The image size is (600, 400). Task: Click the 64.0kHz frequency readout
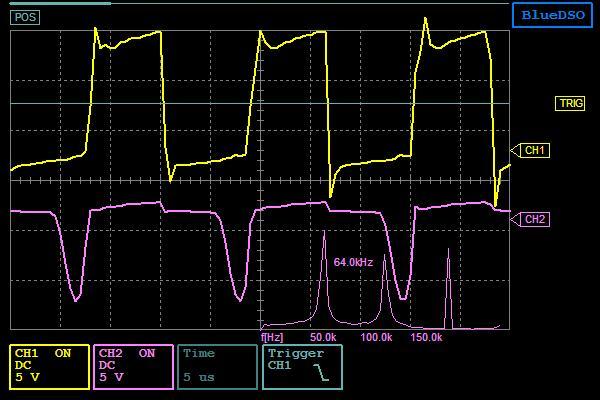coord(353,262)
